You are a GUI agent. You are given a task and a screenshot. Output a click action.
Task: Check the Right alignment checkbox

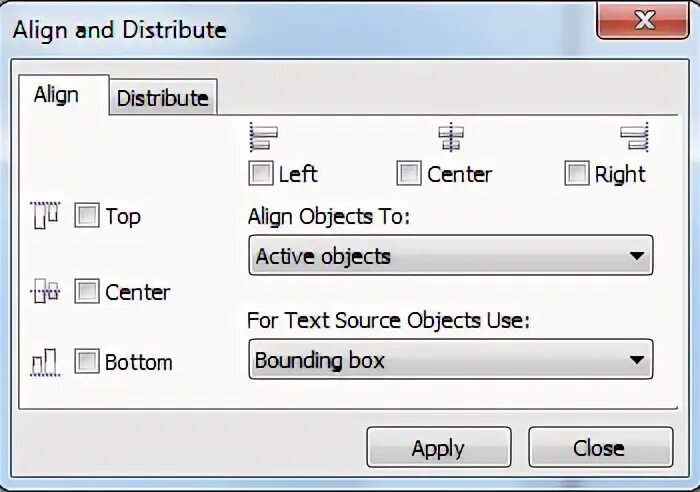click(x=577, y=174)
